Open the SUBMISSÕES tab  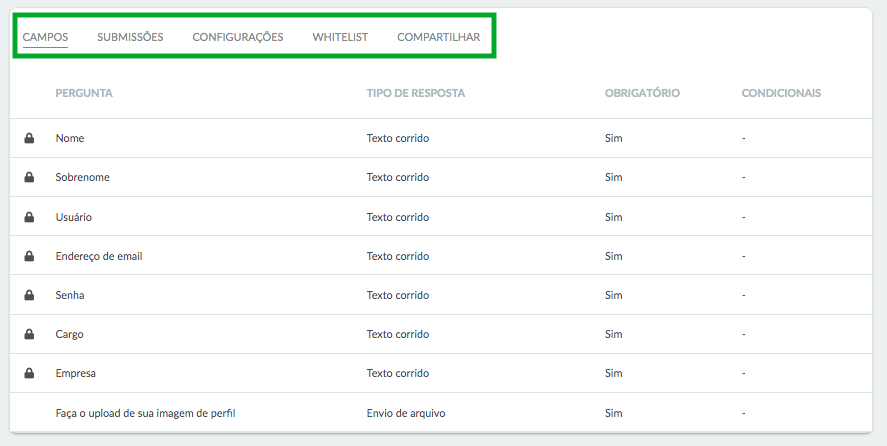130,37
